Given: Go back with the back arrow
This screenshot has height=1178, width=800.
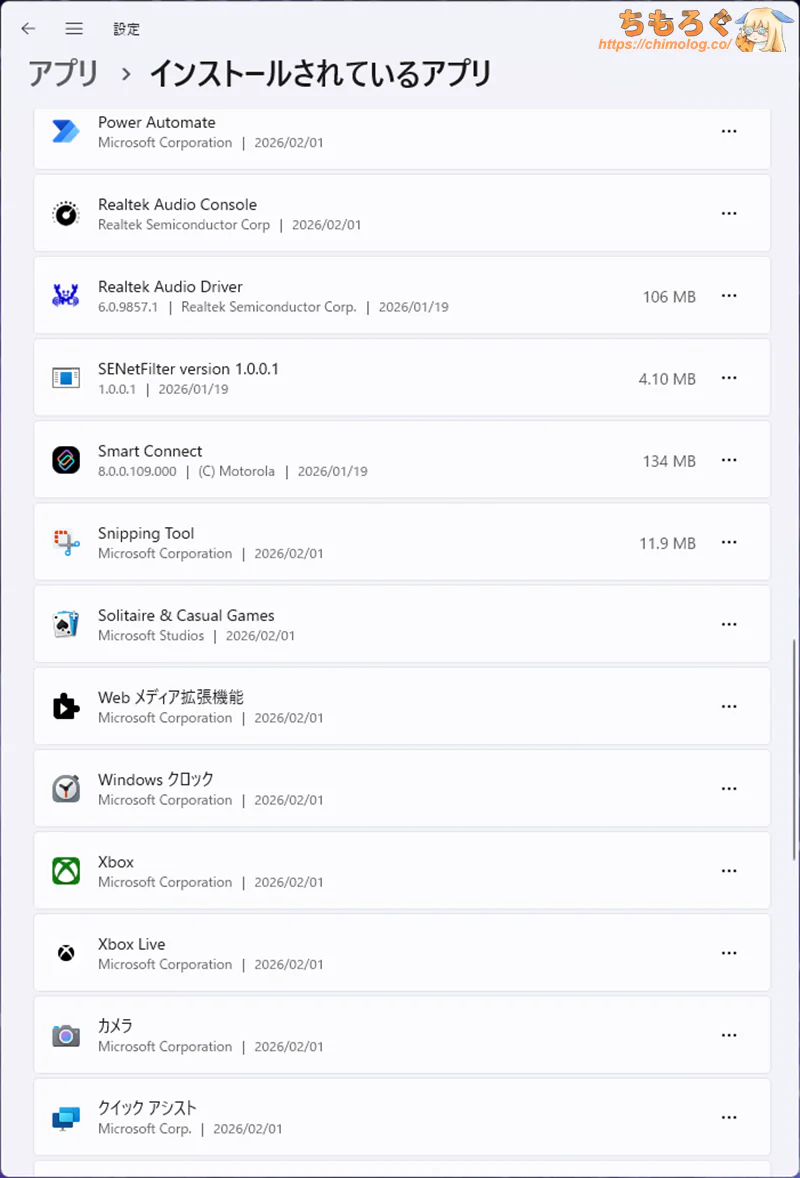Looking at the screenshot, I should (x=28, y=29).
